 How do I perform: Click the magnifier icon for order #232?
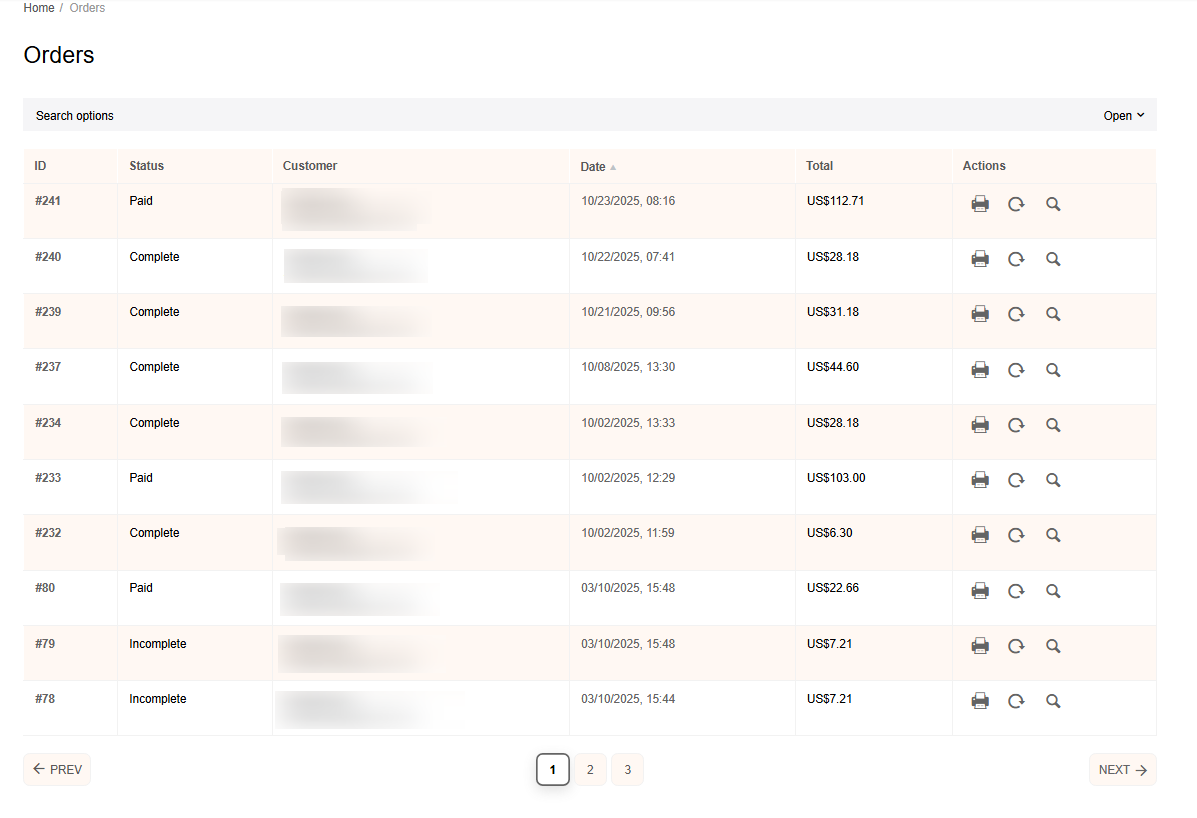coord(1053,535)
